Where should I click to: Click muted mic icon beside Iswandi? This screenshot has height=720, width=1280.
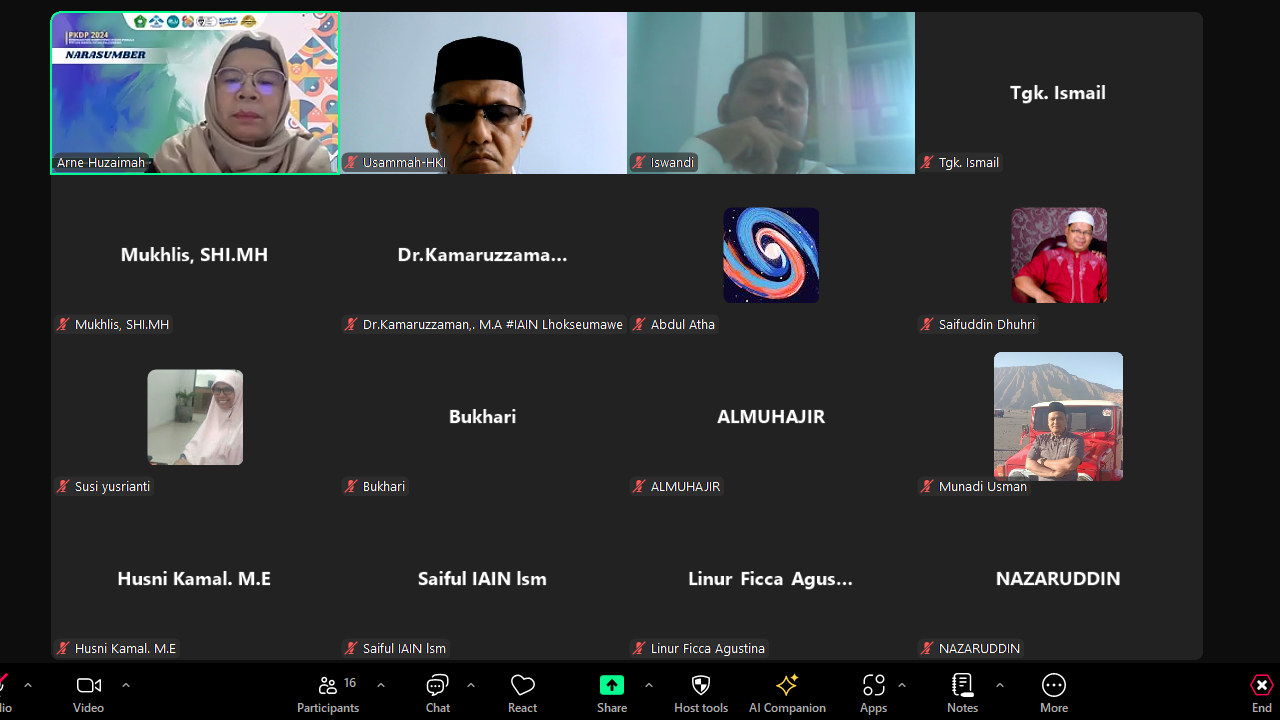click(639, 162)
